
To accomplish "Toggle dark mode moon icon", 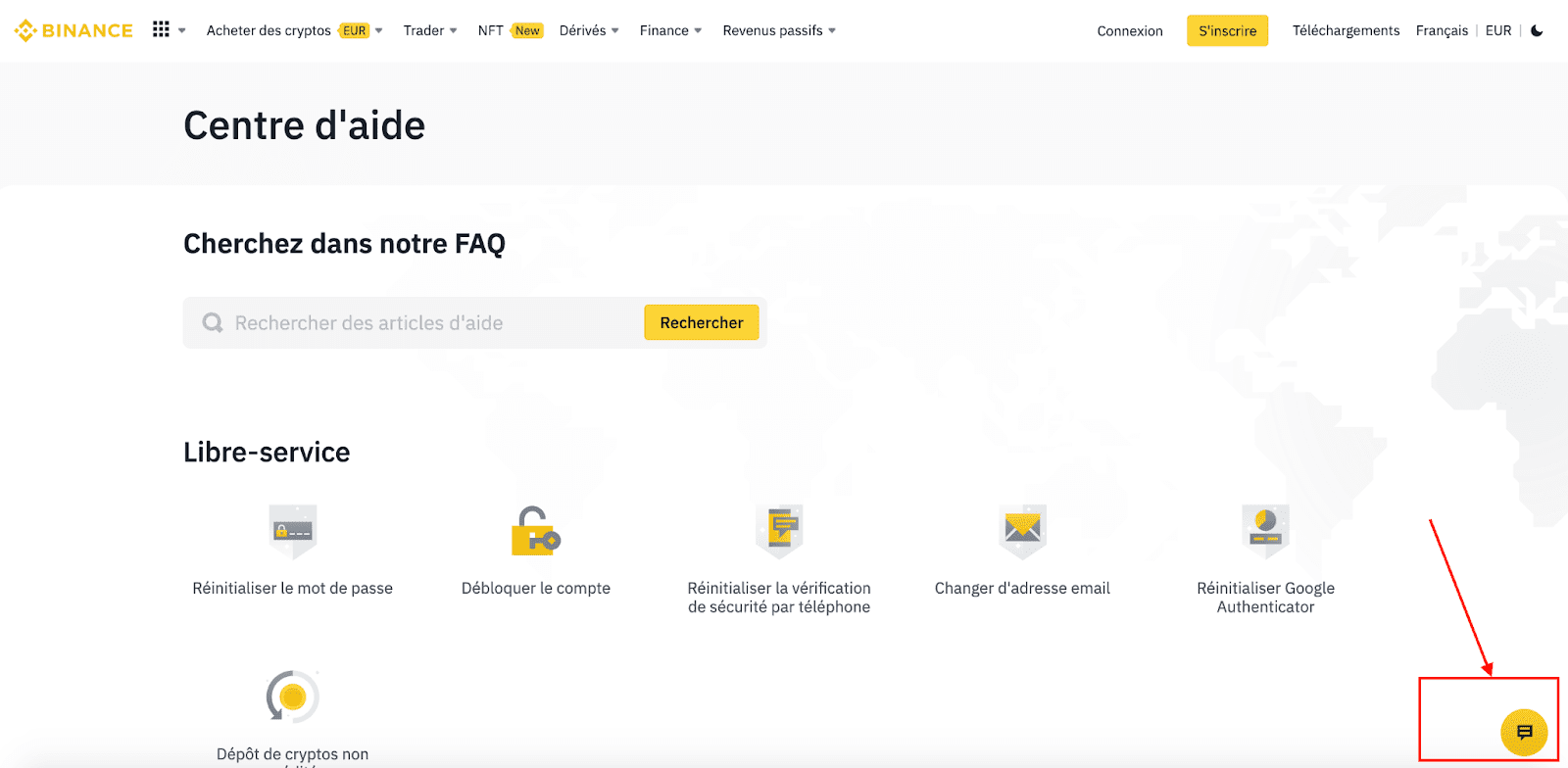I will click(1537, 30).
